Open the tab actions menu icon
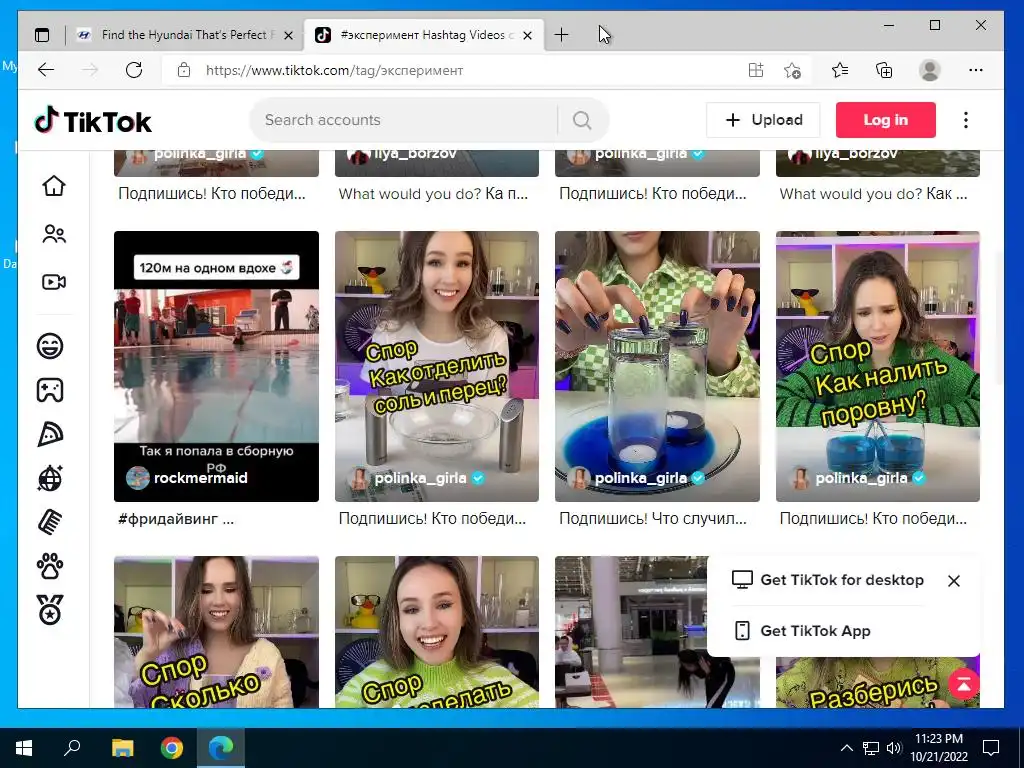1024x768 pixels. pos(42,35)
